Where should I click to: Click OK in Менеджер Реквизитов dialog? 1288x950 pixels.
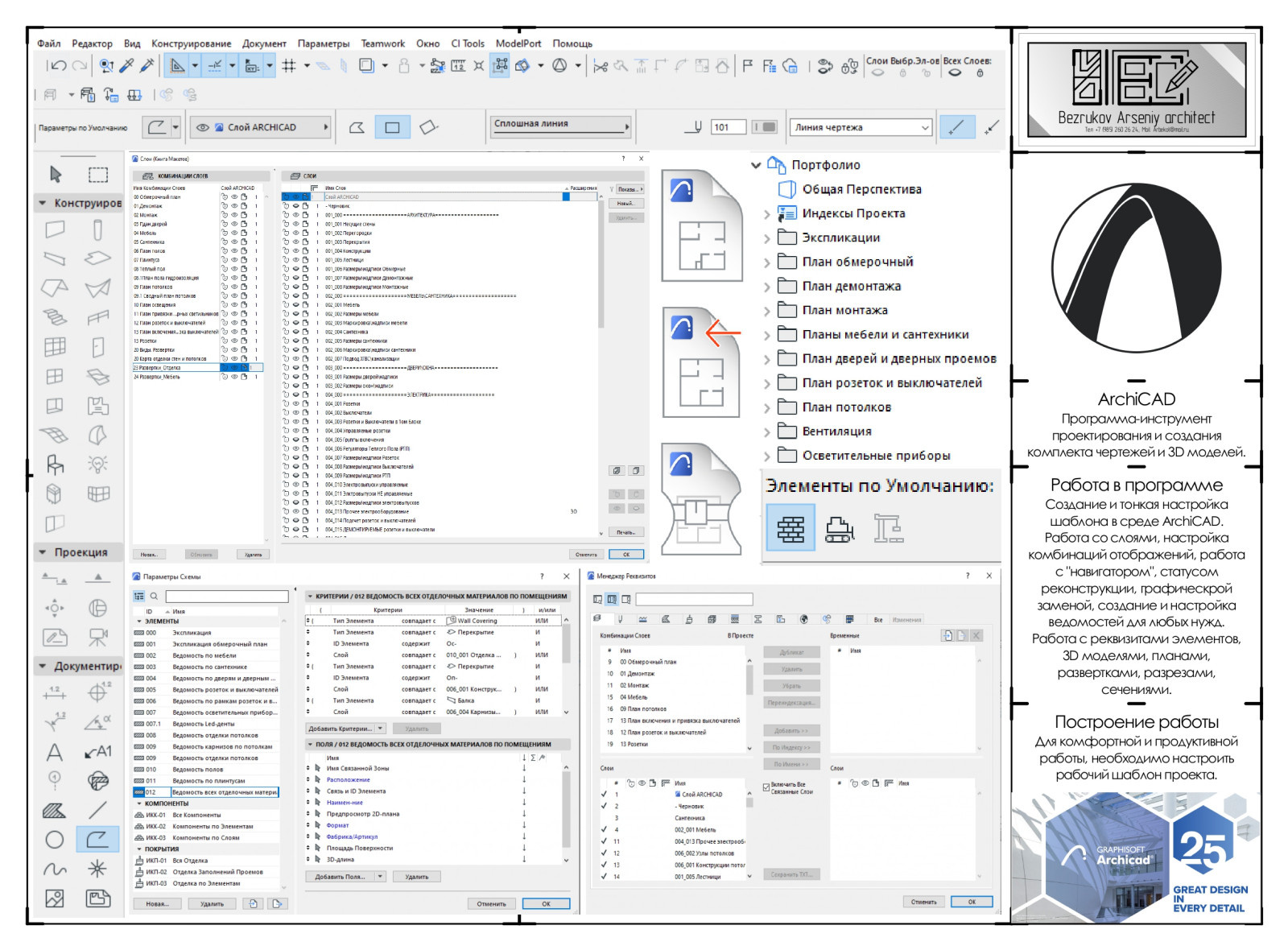coord(972,902)
